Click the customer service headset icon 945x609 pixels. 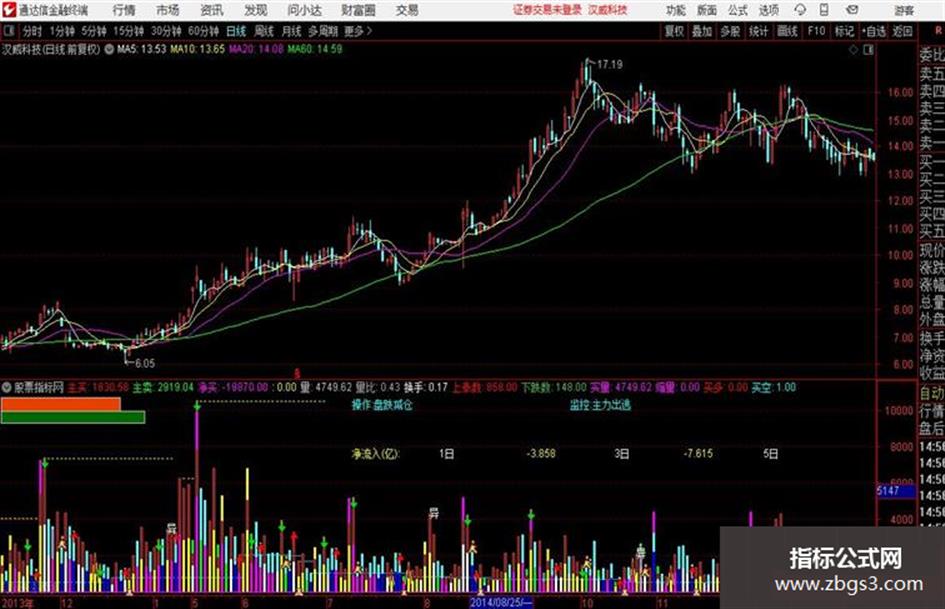800,10
